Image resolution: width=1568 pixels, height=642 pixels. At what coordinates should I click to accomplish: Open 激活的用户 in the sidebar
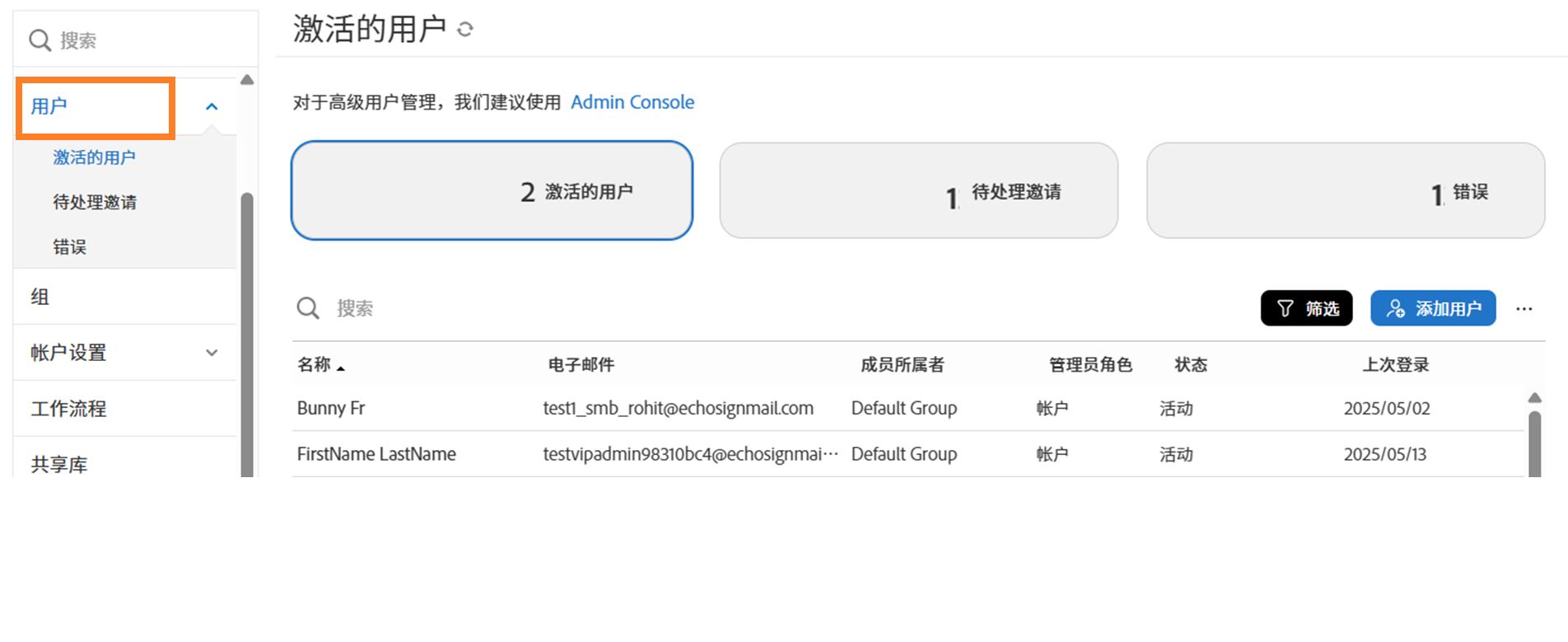tap(95, 157)
